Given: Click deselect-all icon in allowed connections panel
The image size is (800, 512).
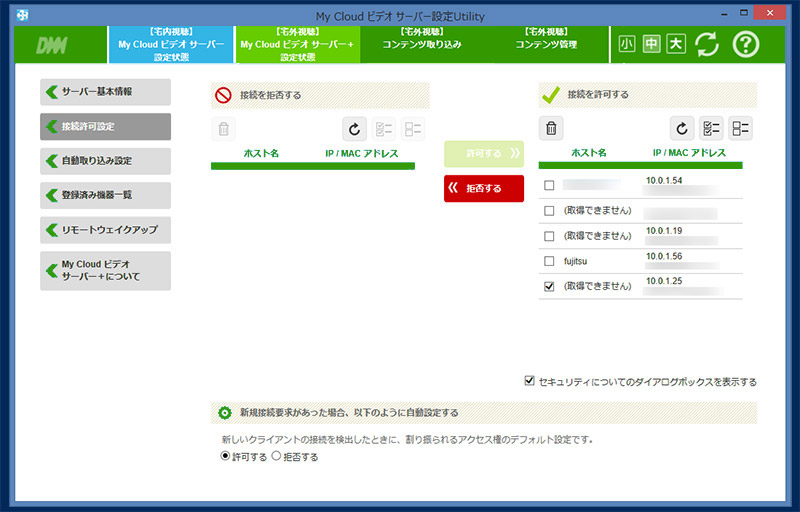Looking at the screenshot, I should click(x=741, y=128).
